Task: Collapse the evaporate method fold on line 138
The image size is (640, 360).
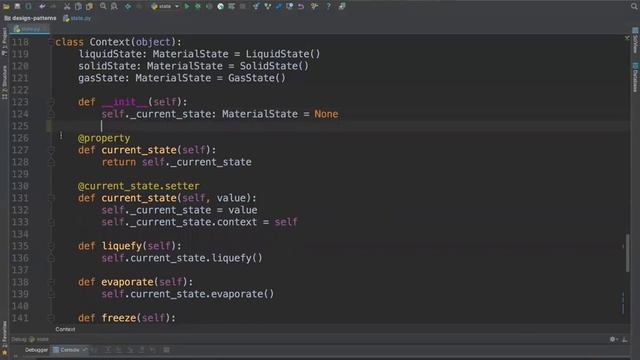Action: pyautogui.click(x=51, y=282)
